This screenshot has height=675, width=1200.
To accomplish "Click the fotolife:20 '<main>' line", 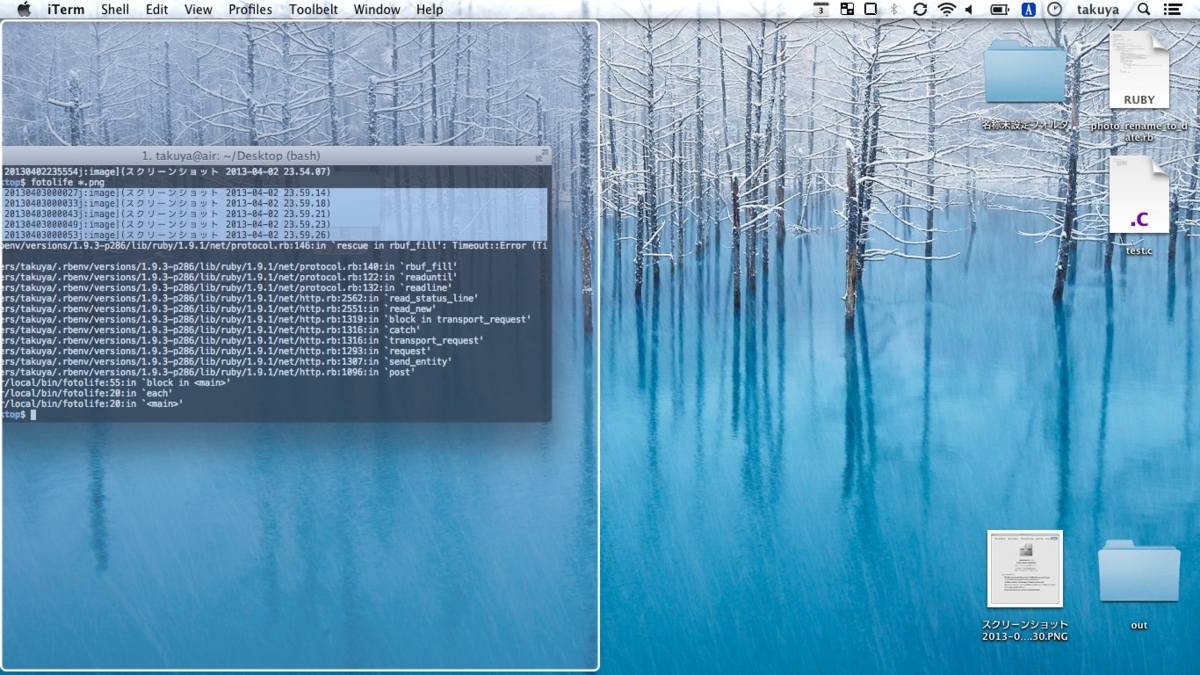I will [x=93, y=404].
